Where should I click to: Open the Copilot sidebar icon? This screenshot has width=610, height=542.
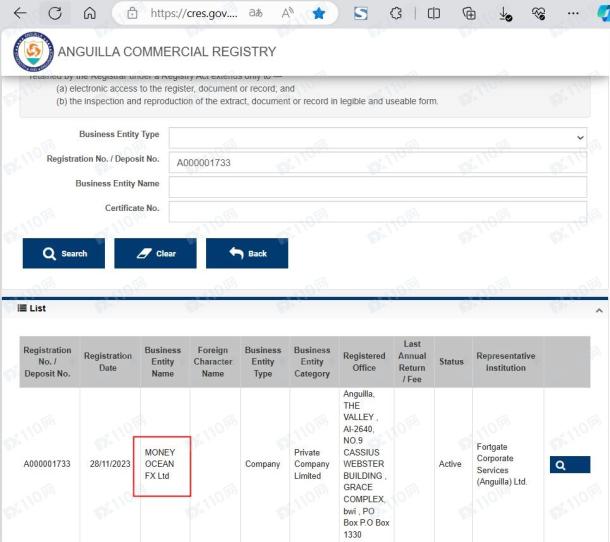603,14
